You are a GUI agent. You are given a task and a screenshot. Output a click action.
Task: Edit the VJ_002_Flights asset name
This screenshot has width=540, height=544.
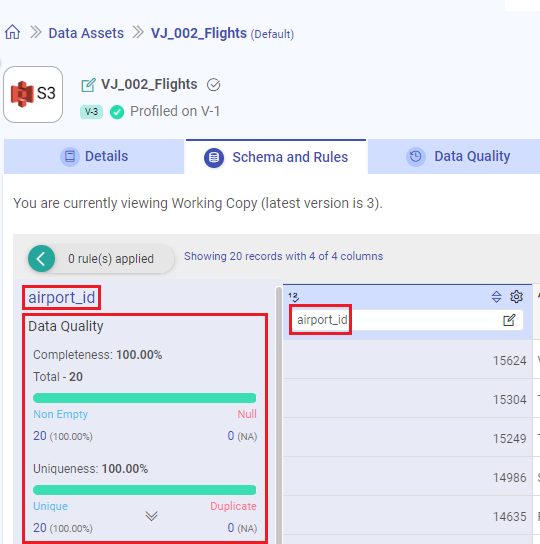click(88, 85)
